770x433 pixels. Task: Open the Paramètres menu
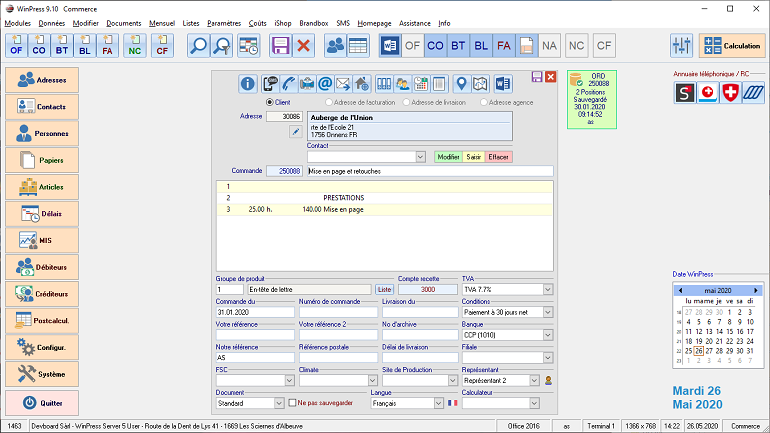(x=224, y=23)
